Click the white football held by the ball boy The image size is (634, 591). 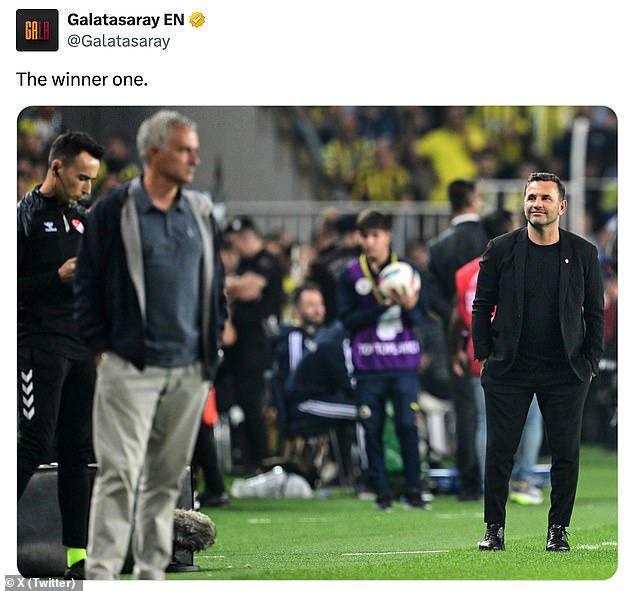[399, 279]
